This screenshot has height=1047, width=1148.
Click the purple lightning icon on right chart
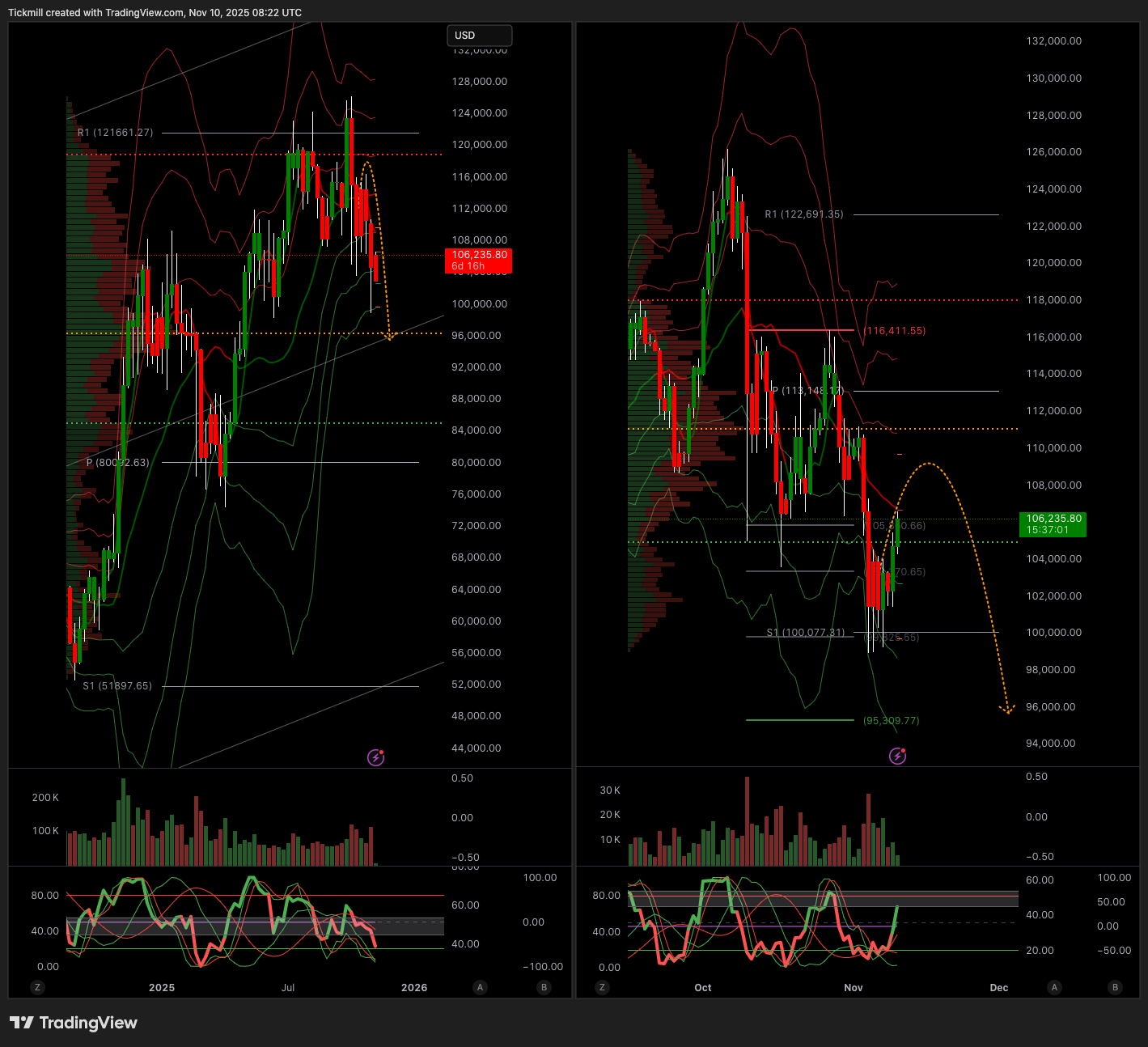tap(897, 756)
